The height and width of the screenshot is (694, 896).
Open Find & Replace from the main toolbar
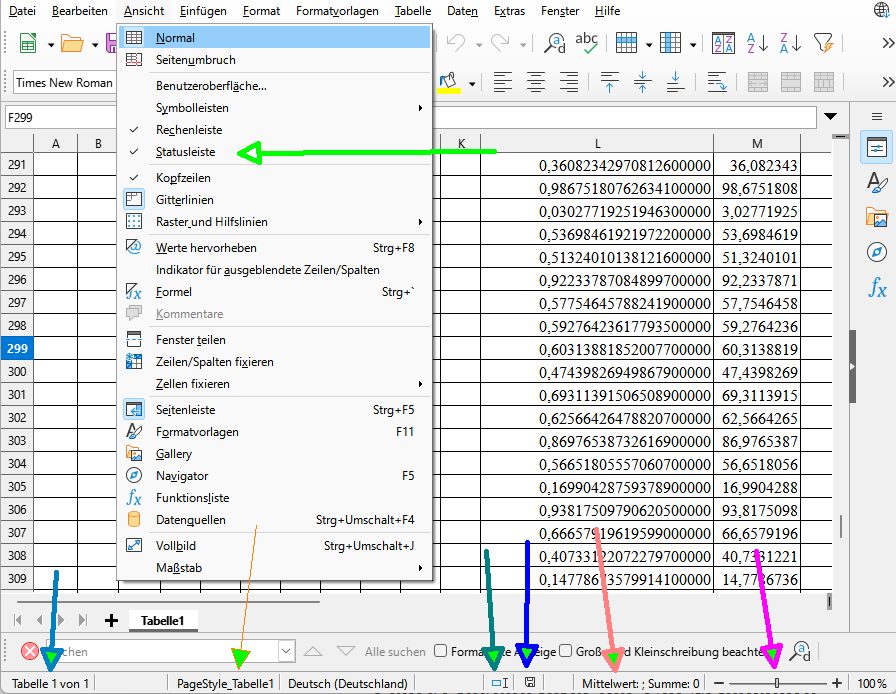[554, 43]
